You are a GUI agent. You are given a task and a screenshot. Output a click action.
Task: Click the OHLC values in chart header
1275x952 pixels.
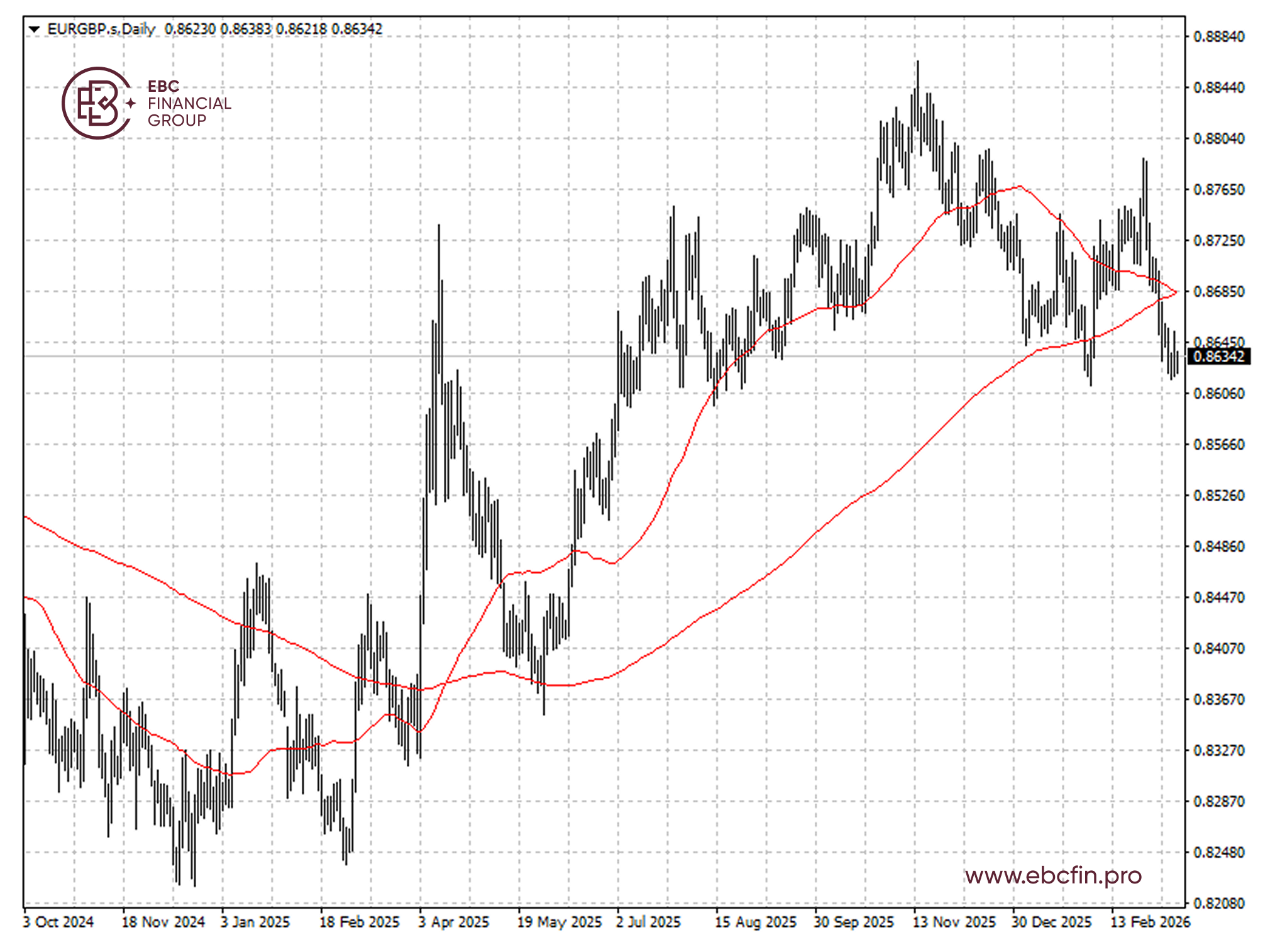pos(273,29)
